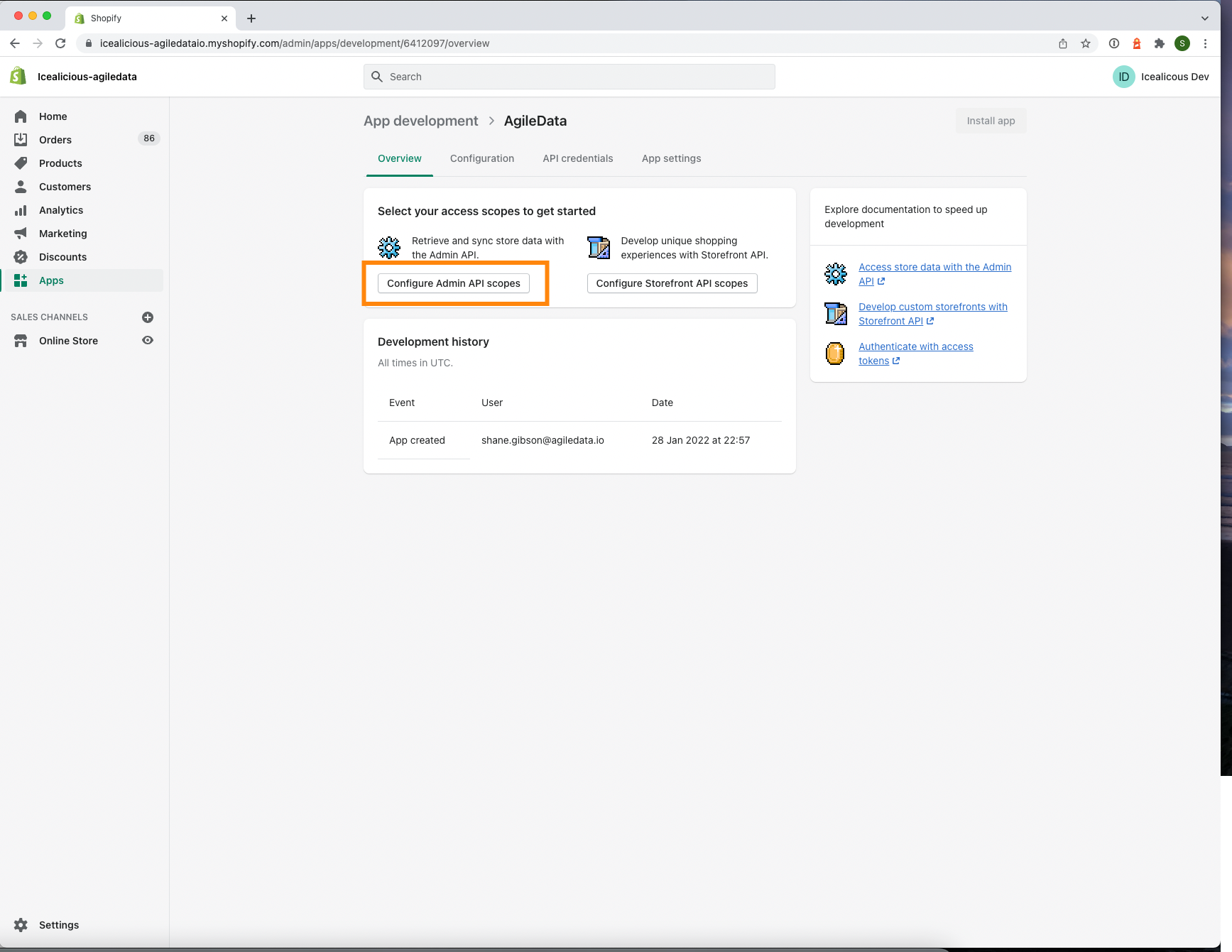Image resolution: width=1232 pixels, height=952 pixels.
Task: Select Apps in the sidebar
Action: coord(51,280)
